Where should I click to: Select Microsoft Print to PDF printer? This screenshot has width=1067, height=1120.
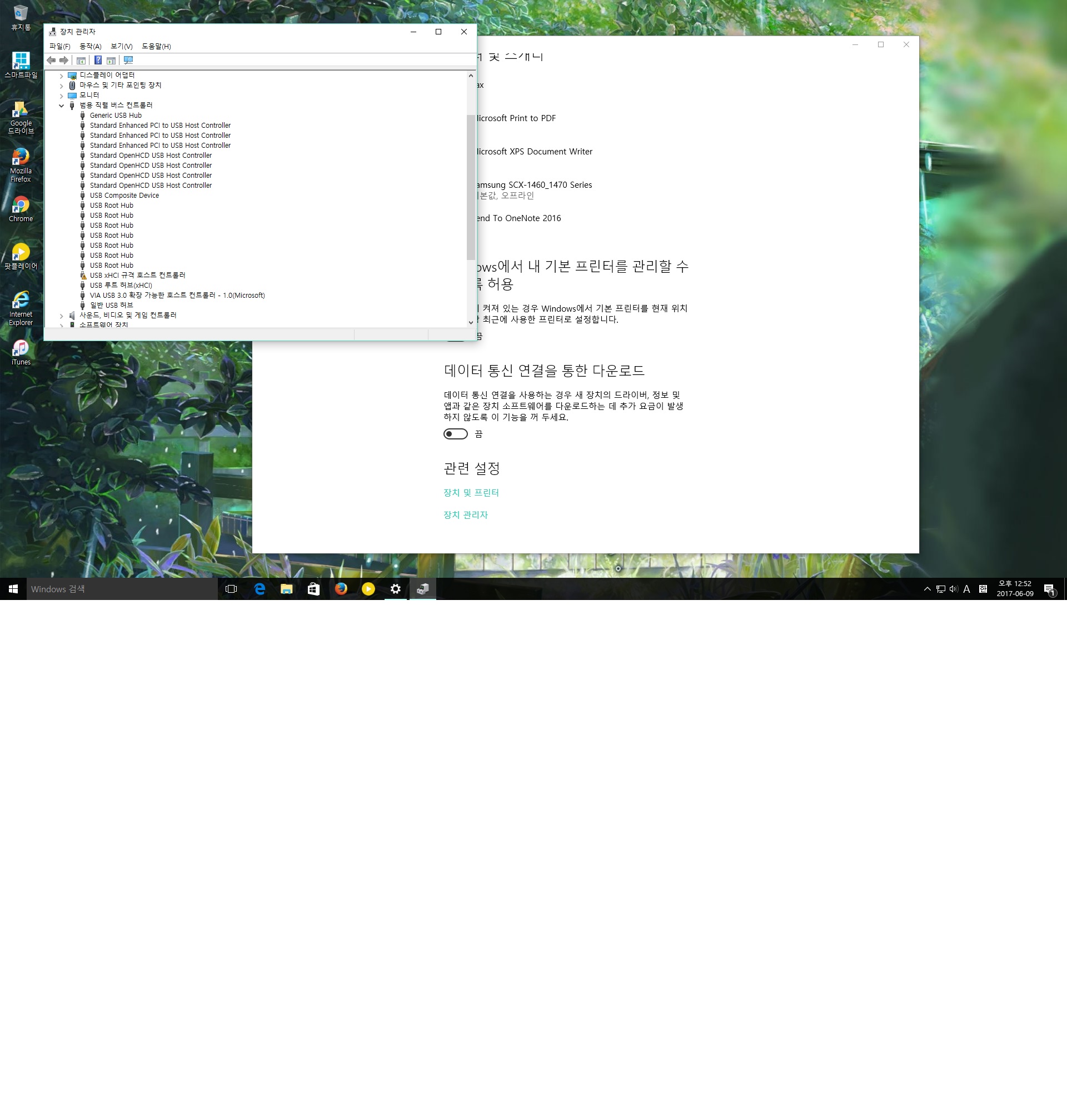coord(516,118)
